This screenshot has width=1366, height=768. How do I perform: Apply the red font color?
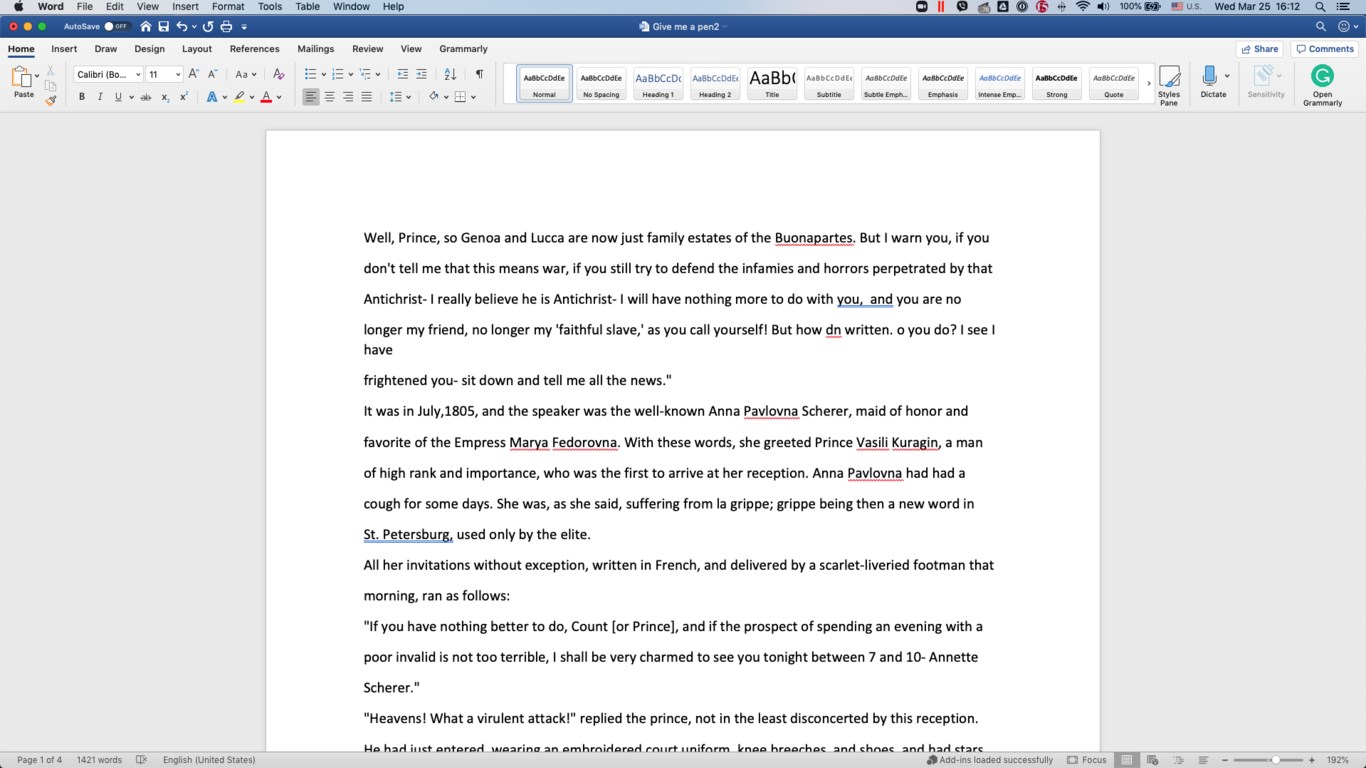tap(266, 97)
